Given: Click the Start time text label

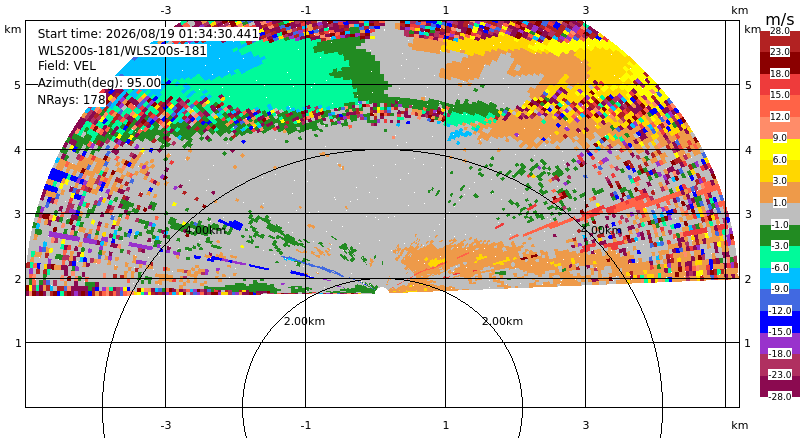Looking at the screenshot, I should pyautogui.click(x=148, y=34).
